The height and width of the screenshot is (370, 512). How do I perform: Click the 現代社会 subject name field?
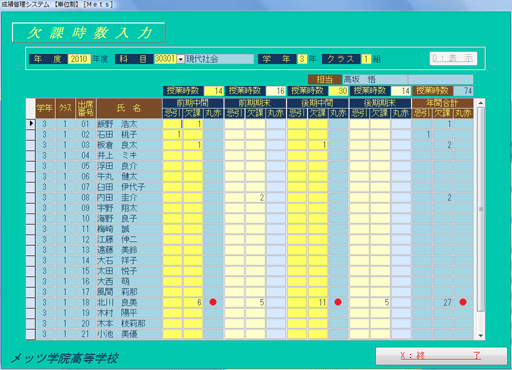[219, 59]
